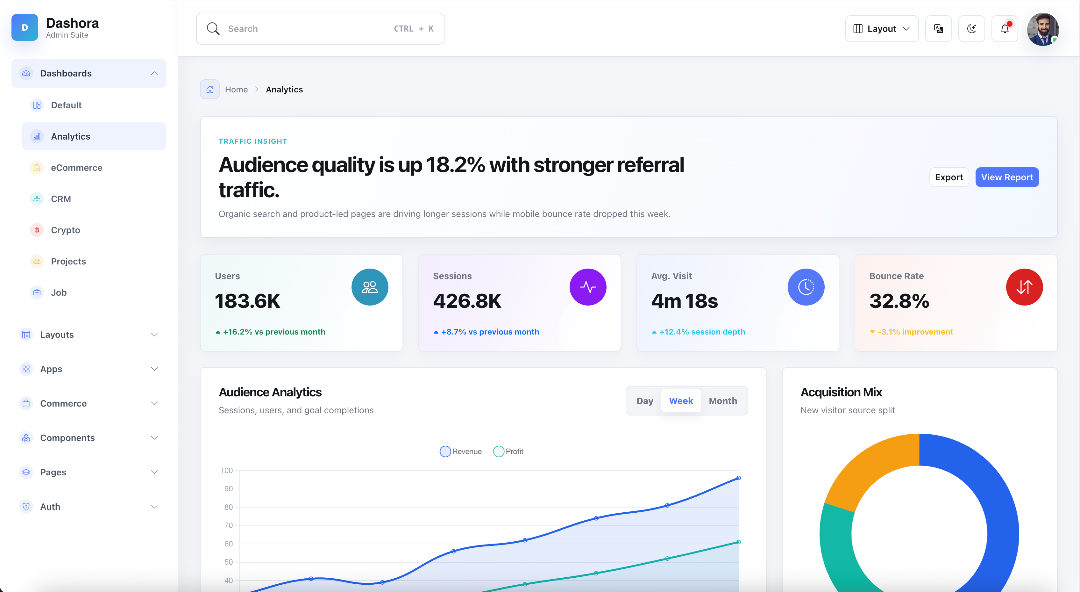Expand the Auth menu chevron

[154, 507]
